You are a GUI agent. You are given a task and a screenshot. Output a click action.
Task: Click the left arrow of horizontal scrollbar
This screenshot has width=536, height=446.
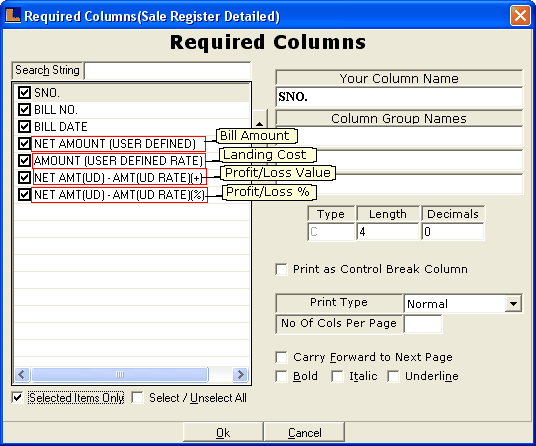click(22, 374)
